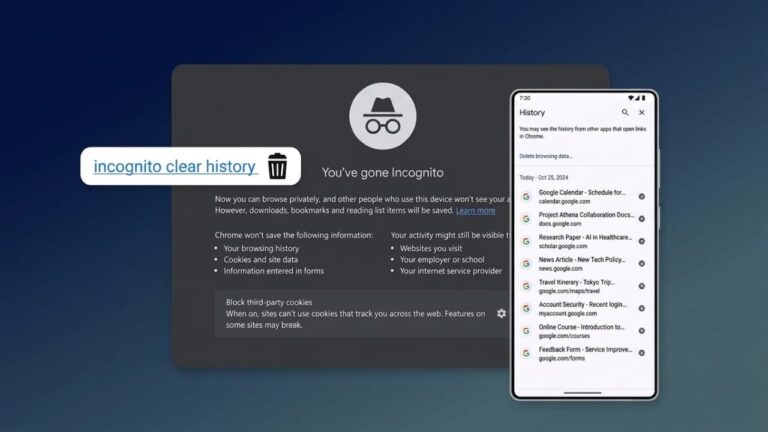Tap the phone status bar battery icon
Viewport: 768px width, 432px height.
click(x=644, y=98)
